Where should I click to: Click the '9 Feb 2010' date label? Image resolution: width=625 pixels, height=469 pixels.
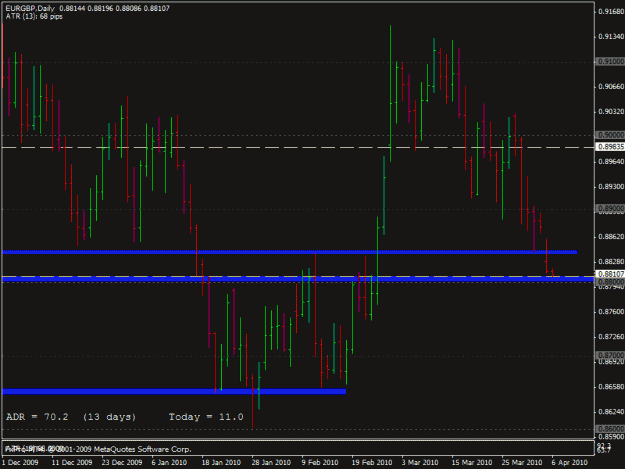pos(320,463)
